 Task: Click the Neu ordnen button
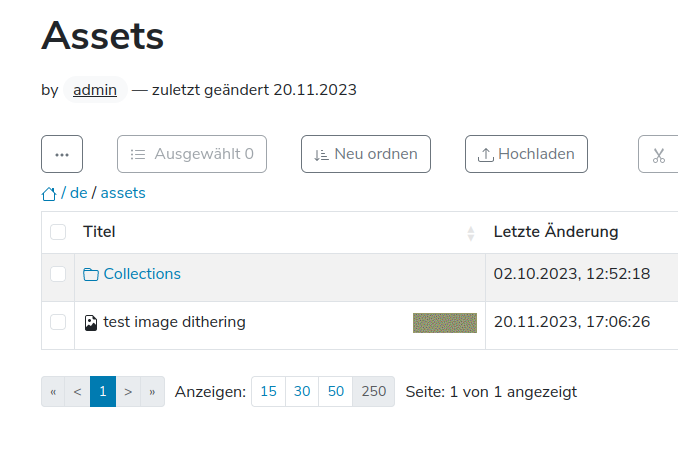point(366,154)
